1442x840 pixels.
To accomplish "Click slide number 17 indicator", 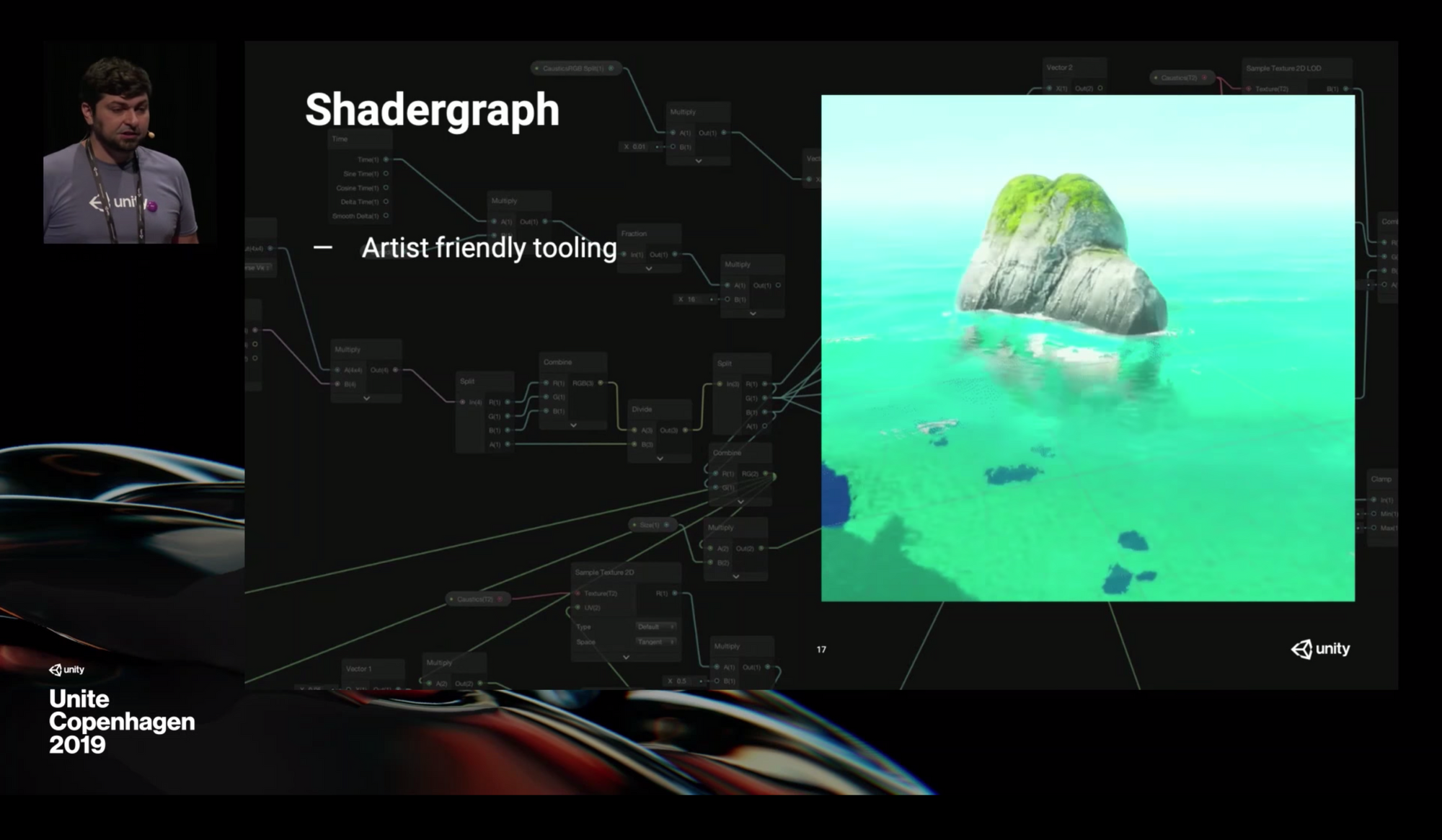I will tap(821, 649).
